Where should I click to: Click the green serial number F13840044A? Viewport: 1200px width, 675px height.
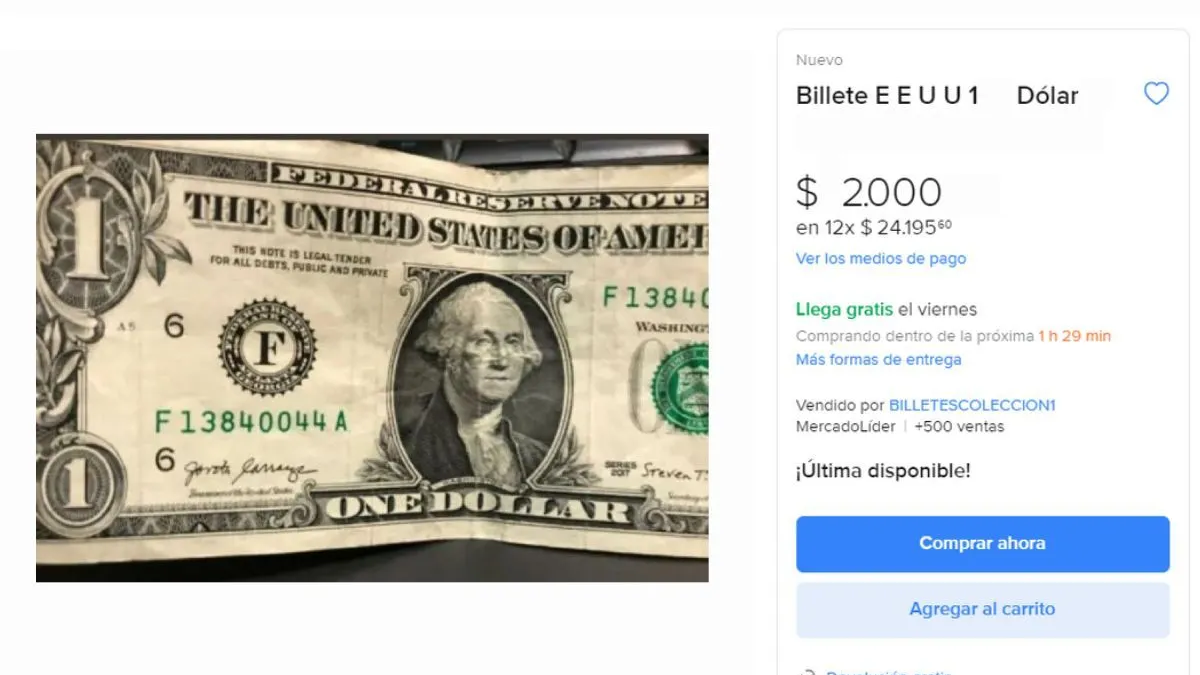tap(251, 422)
